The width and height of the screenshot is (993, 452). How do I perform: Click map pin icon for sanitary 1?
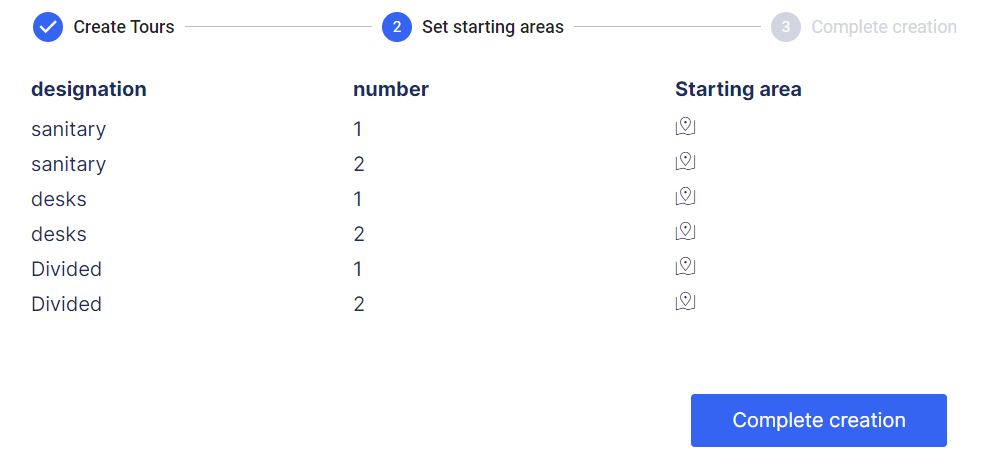coord(685,127)
